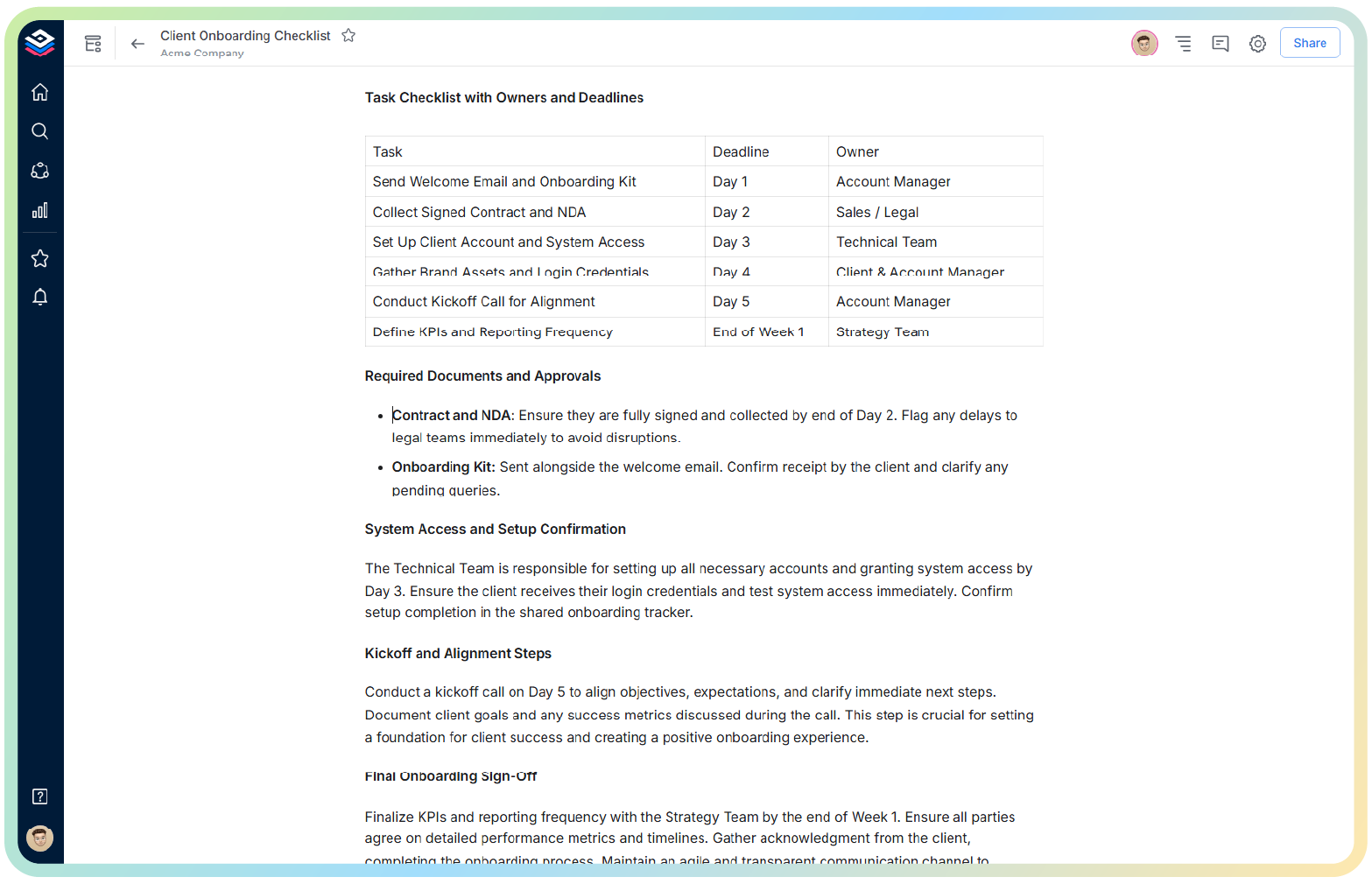Click the Acme Company breadcrumb
Screen dimensions: 1372x884
[x=201, y=53]
